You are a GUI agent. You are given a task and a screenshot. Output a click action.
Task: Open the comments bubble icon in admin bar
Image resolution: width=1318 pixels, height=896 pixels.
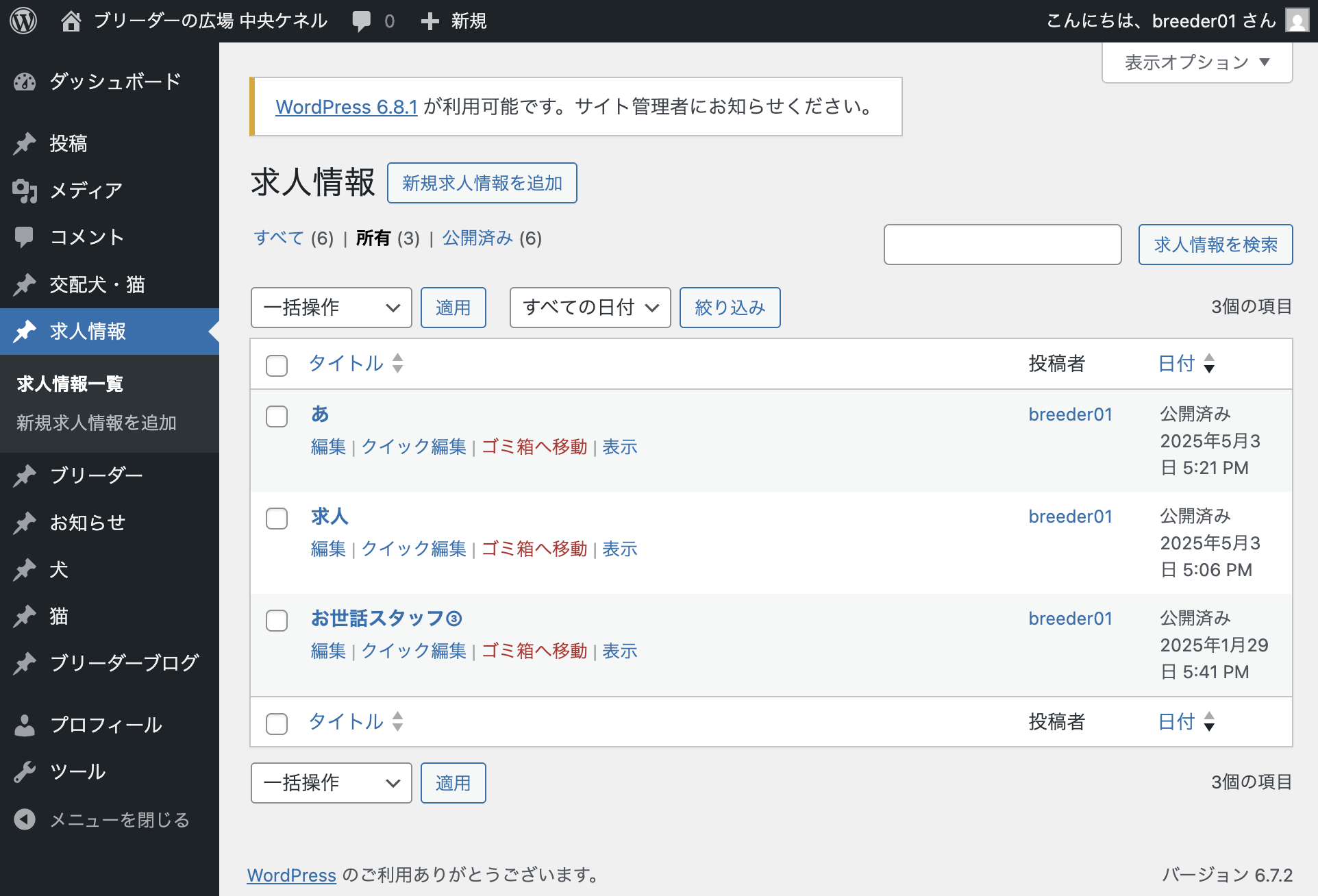361,21
